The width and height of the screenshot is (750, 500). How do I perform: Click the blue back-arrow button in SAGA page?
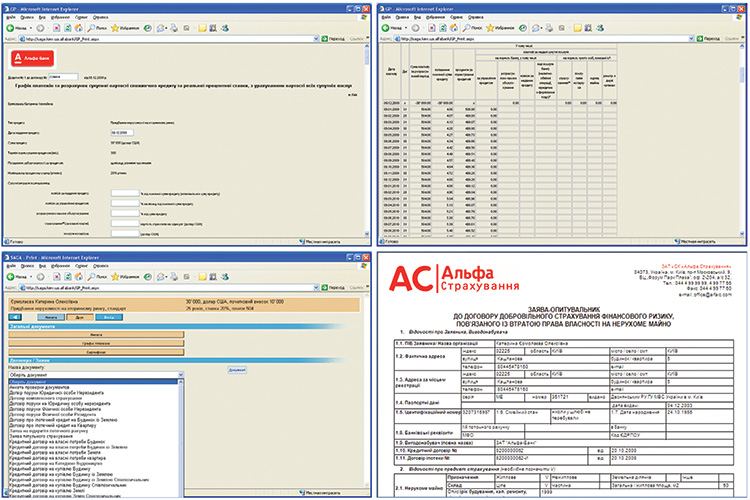pos(15,317)
